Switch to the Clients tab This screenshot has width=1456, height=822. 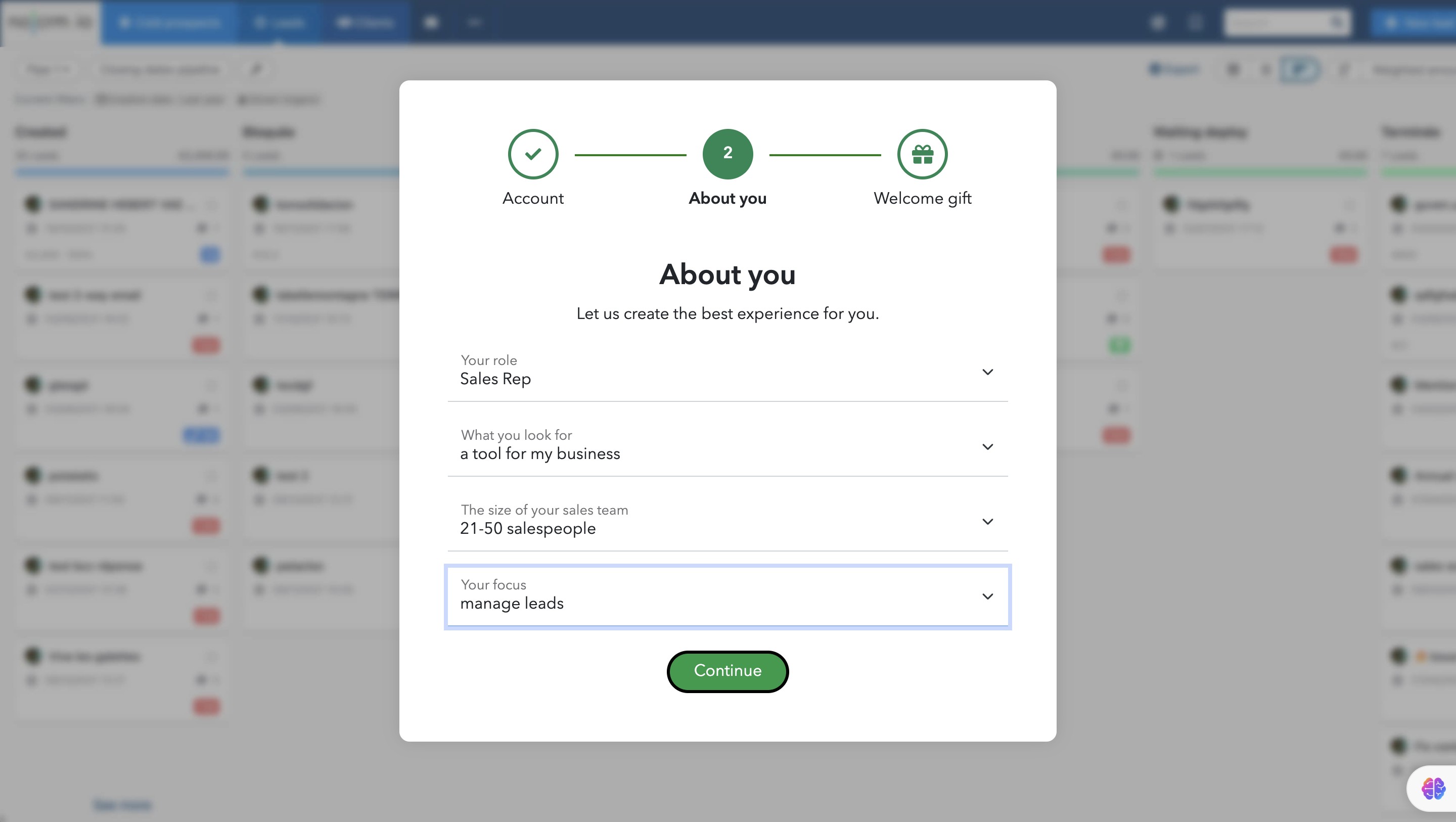pos(365,23)
